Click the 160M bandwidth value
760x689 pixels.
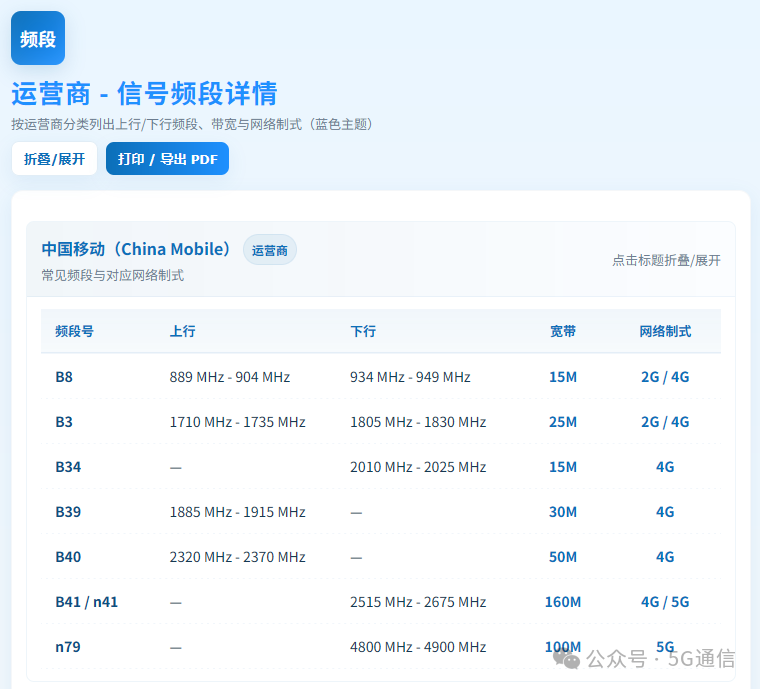pos(563,602)
